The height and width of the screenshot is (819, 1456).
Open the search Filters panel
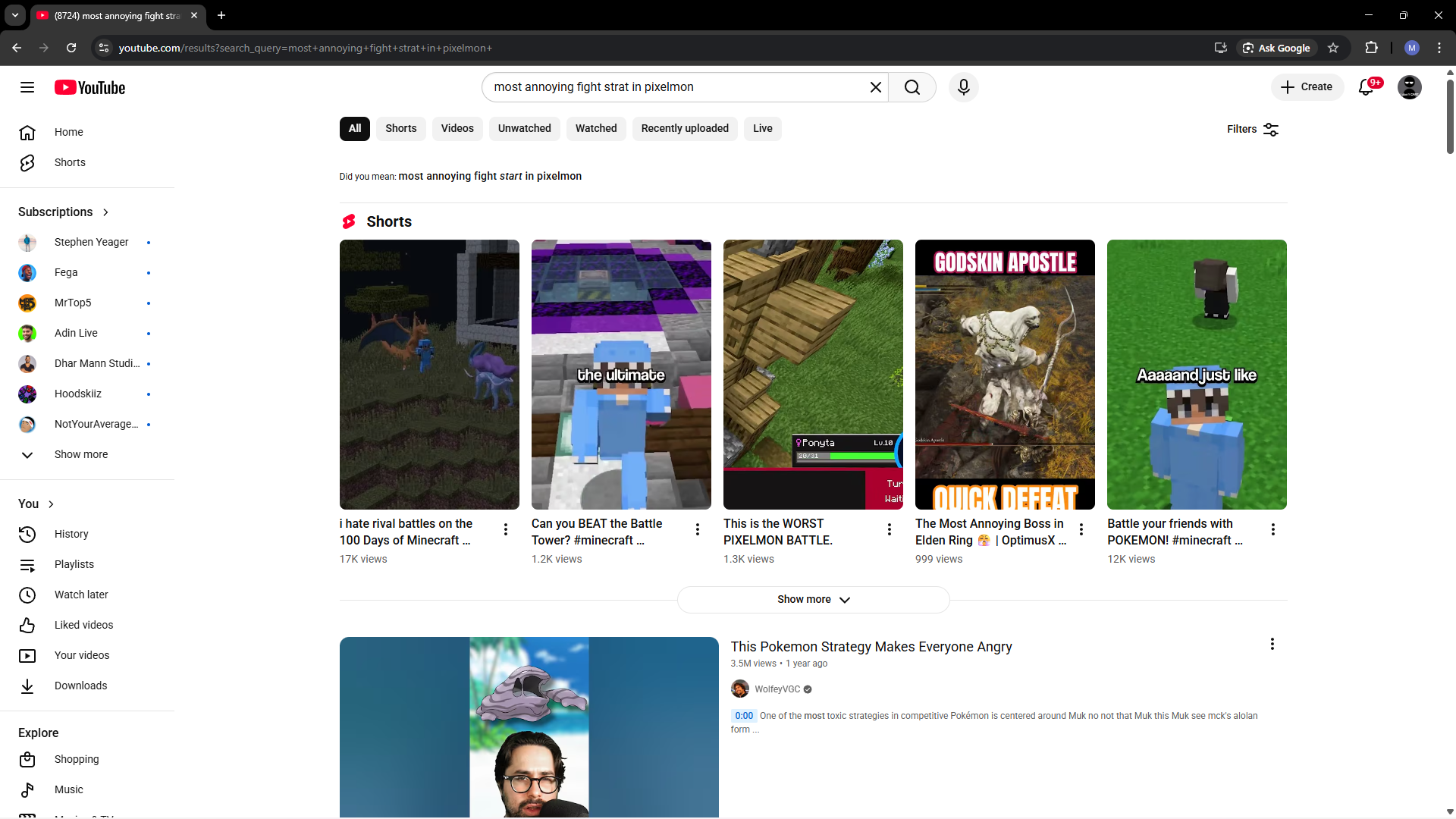click(x=1253, y=130)
